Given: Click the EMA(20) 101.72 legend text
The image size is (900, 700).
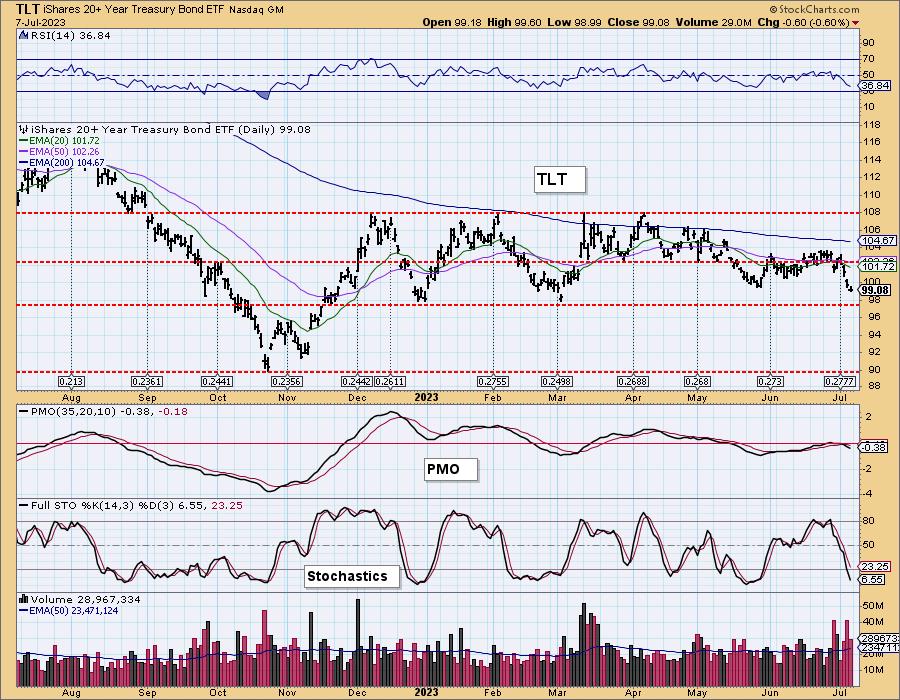Looking at the screenshot, I should point(64,141).
